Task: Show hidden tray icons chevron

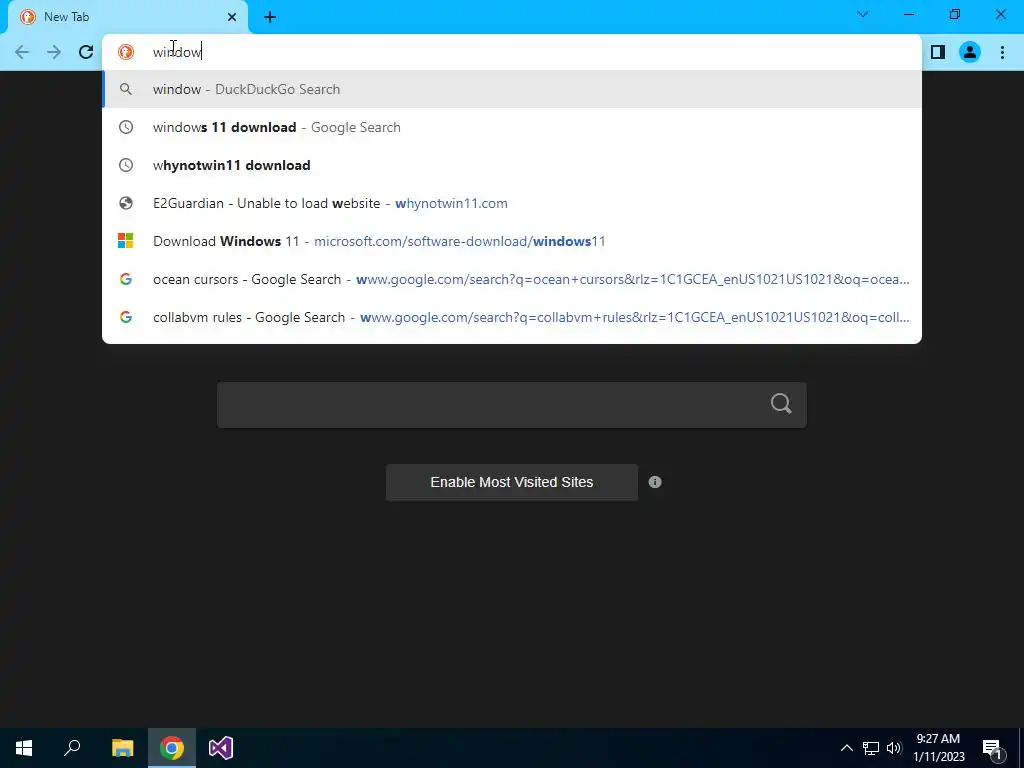Action: [846, 748]
